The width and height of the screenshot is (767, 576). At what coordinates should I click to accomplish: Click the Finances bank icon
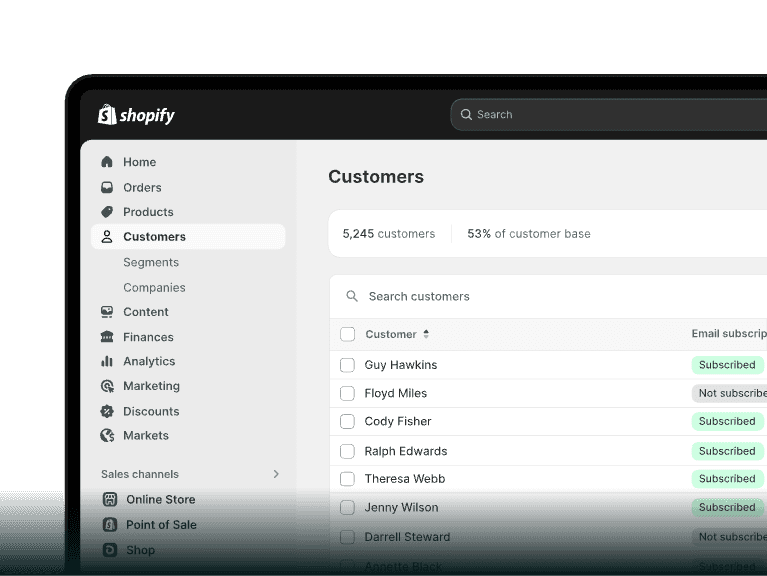tap(107, 337)
